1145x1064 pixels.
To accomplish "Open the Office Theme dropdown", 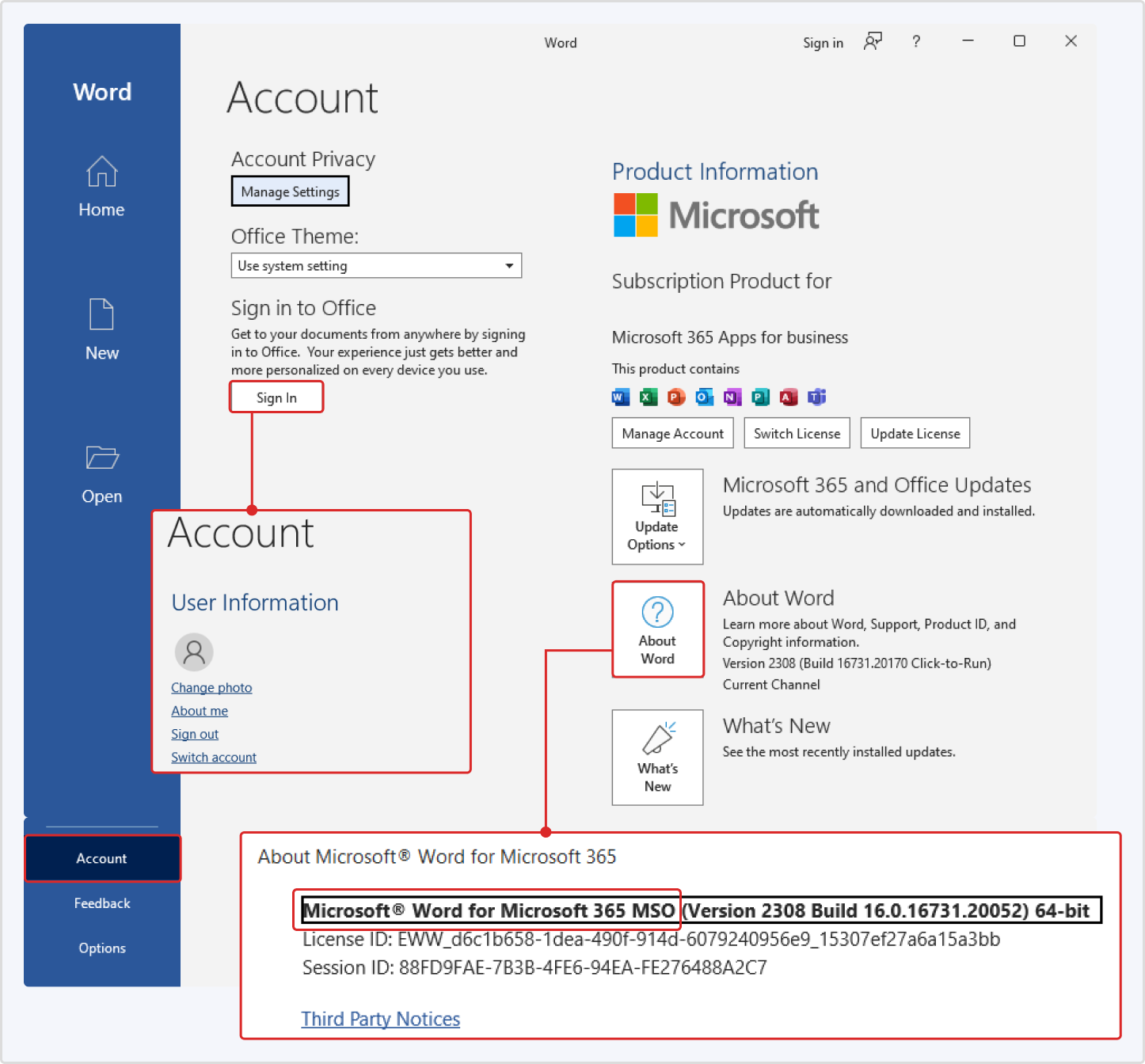I will pyautogui.click(x=509, y=265).
